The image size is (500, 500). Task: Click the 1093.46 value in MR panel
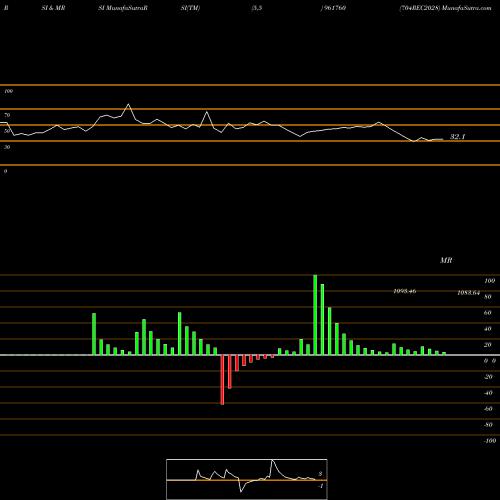[405, 291]
